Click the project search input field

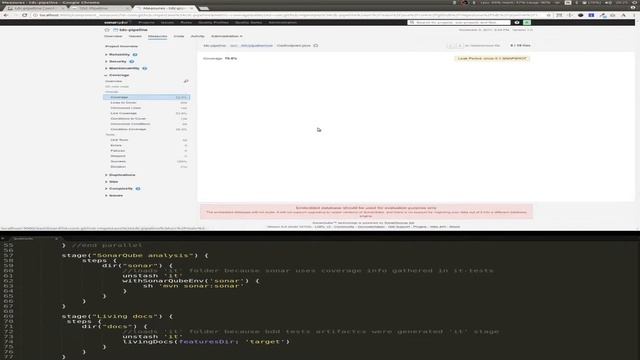pos(459,22)
